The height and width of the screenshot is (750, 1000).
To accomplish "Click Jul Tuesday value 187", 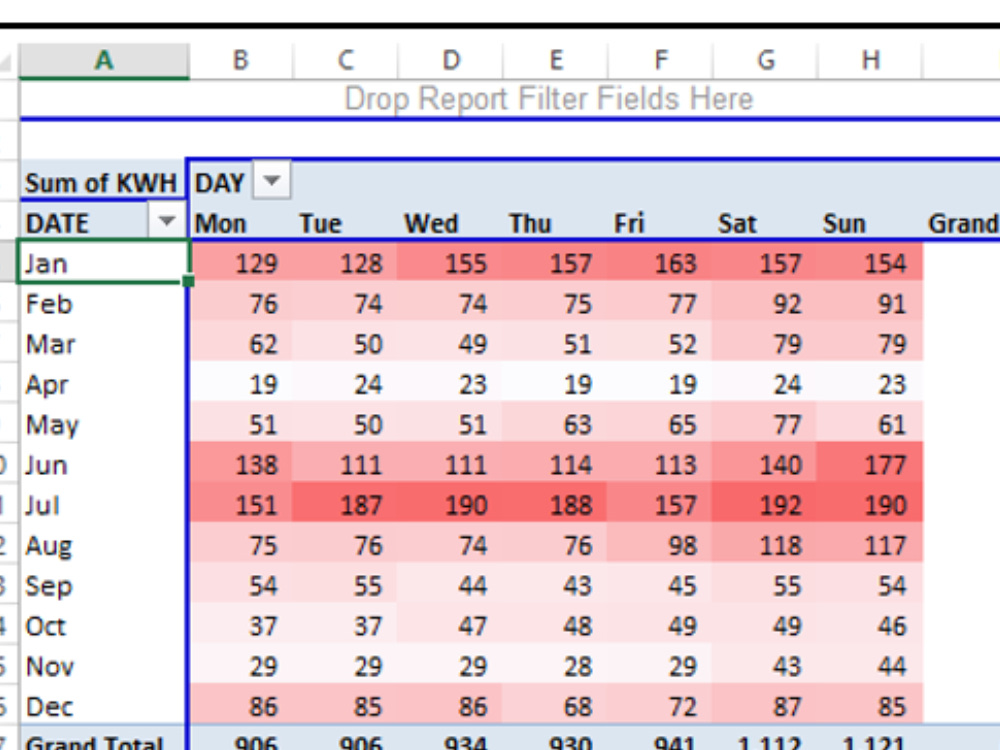I will (x=344, y=505).
